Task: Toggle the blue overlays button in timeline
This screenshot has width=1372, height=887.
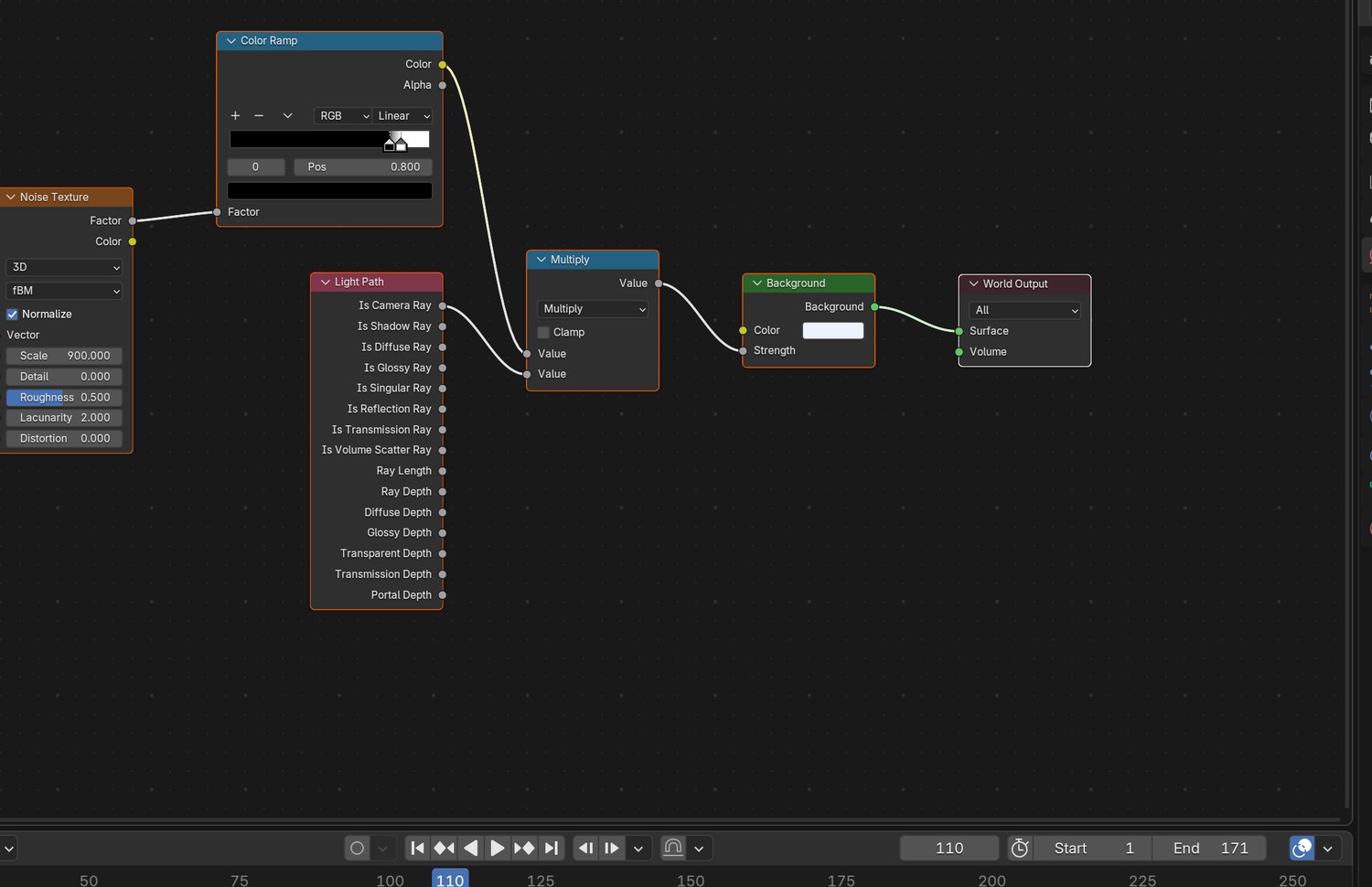Action: [1302, 848]
